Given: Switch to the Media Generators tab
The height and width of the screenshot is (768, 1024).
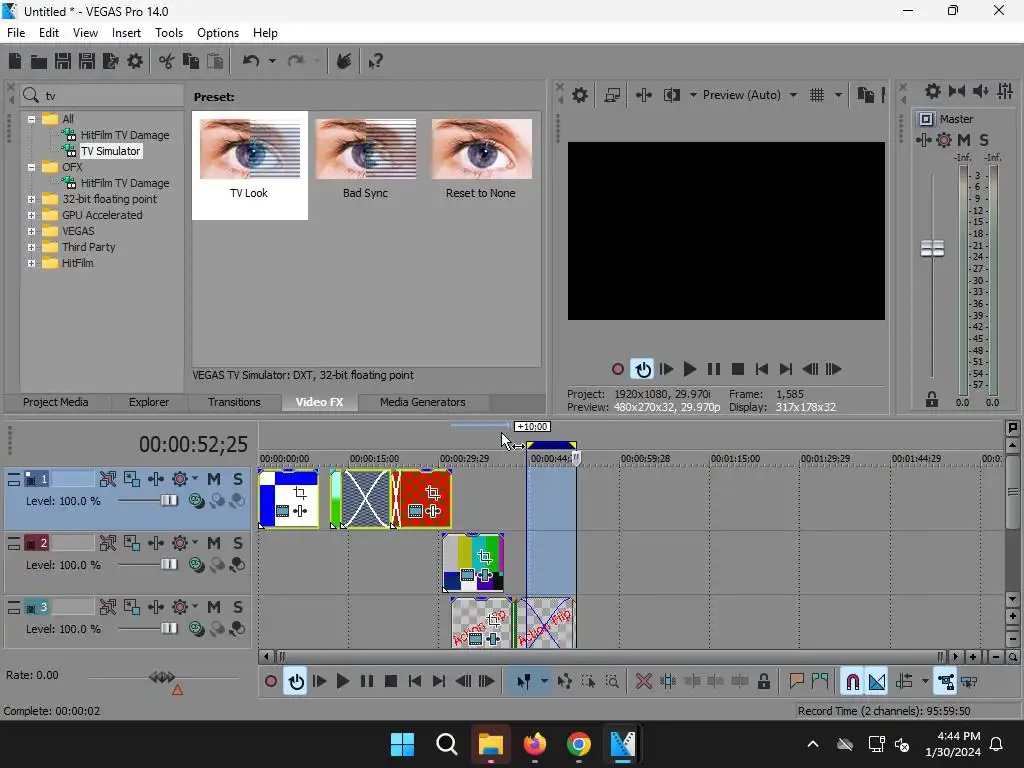Looking at the screenshot, I should click(423, 402).
